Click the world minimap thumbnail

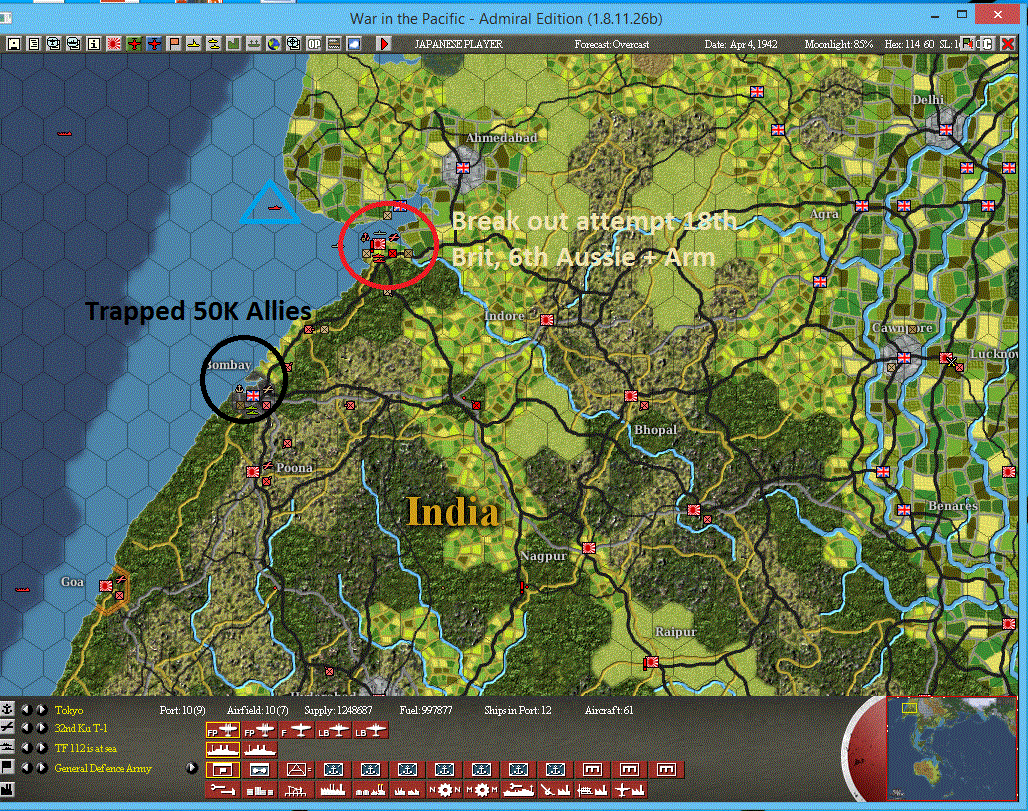(951, 748)
